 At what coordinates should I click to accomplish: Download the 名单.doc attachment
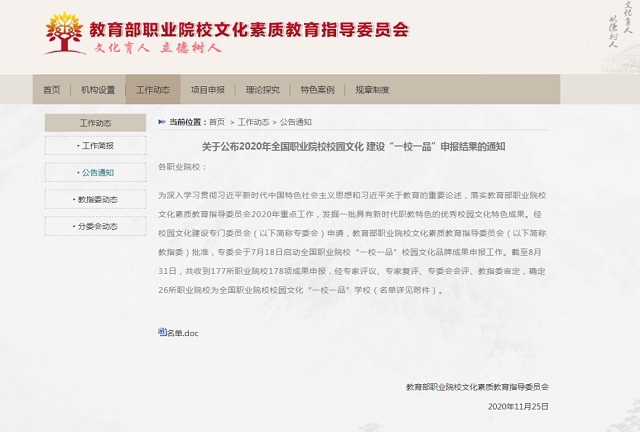click(183, 333)
